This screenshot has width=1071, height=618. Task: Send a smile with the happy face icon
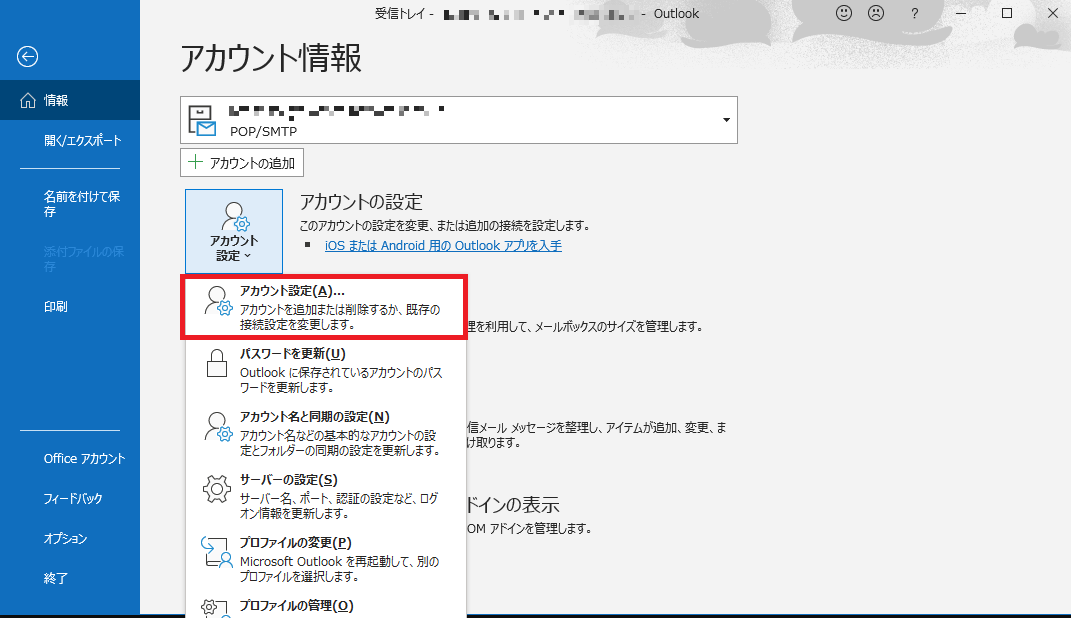click(844, 13)
